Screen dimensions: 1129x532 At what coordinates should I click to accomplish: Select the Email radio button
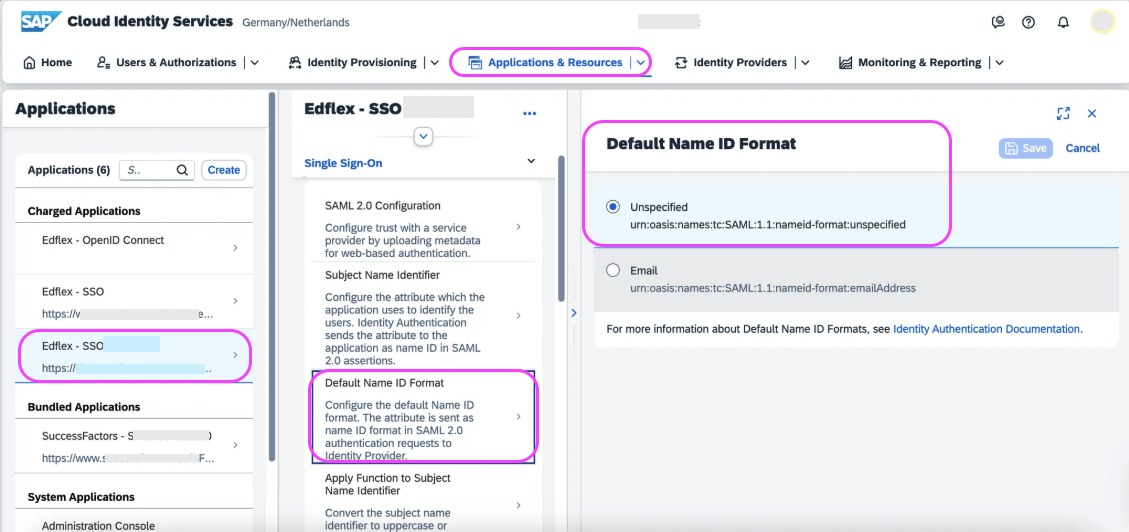[x=613, y=271]
